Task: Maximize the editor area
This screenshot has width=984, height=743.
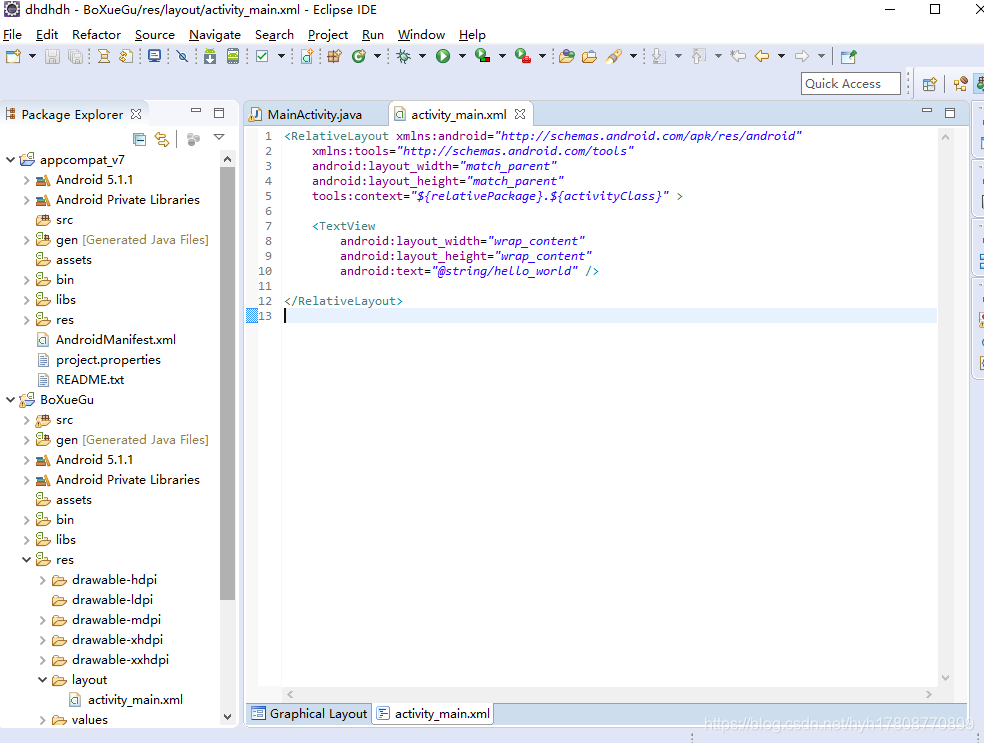Action: point(950,113)
